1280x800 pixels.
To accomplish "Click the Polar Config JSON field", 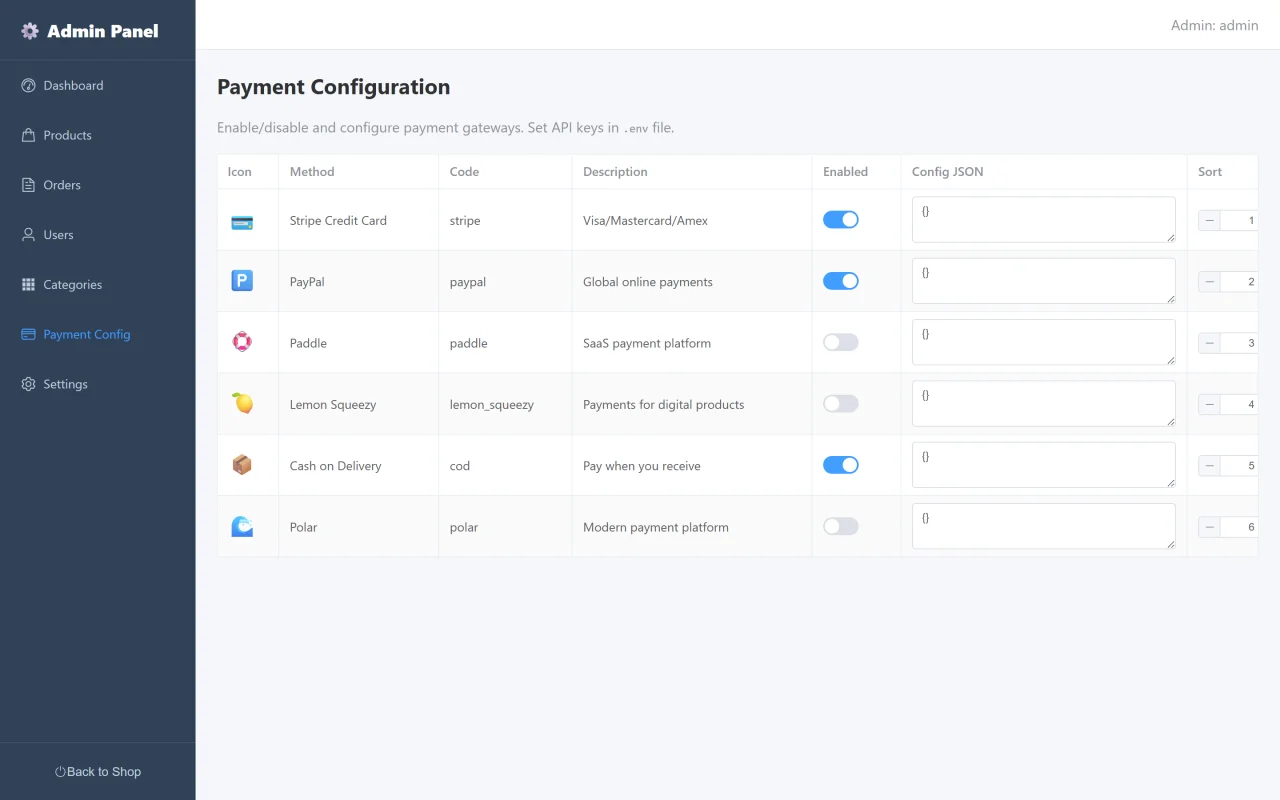I will click(1044, 526).
